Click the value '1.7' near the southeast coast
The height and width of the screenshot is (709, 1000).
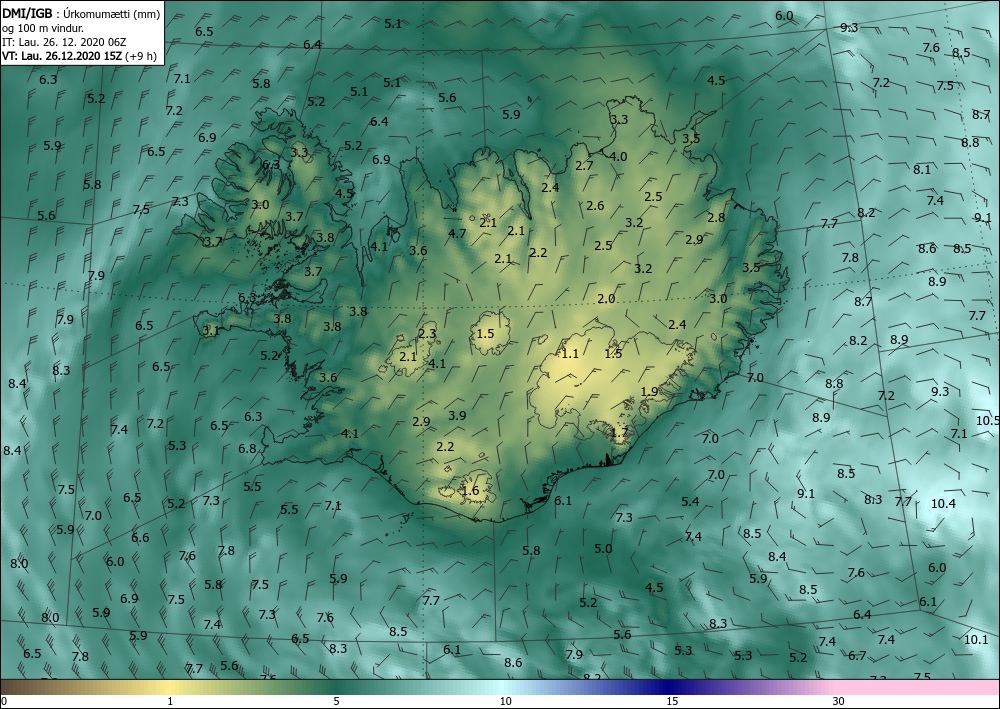click(x=619, y=432)
